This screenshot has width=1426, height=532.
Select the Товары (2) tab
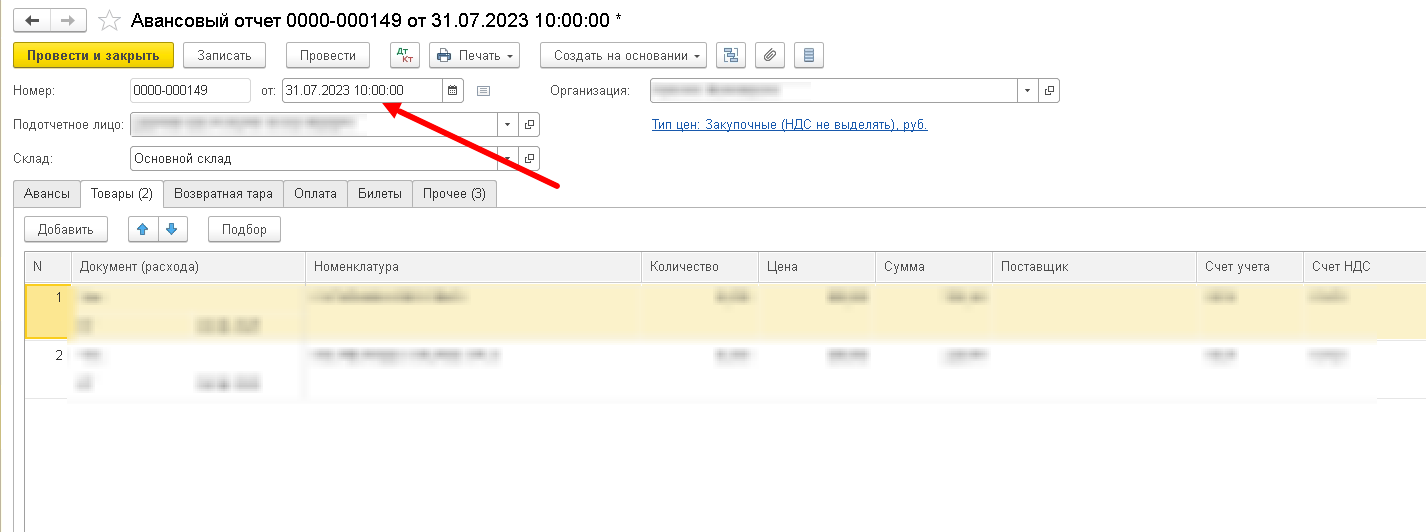point(121,194)
